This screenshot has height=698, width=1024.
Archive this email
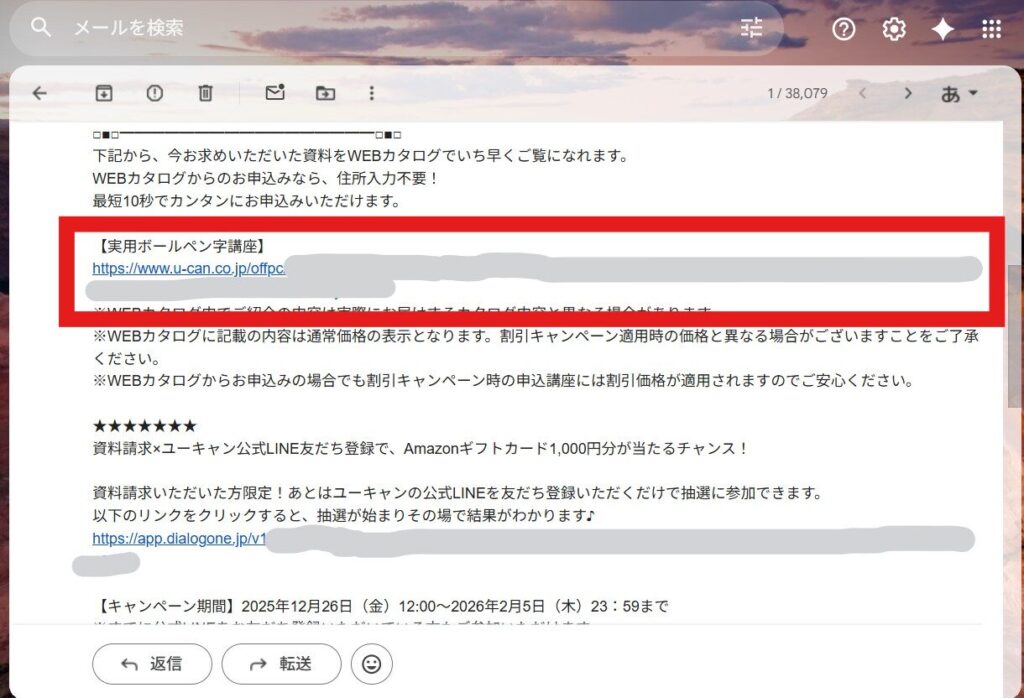pyautogui.click(x=102, y=93)
